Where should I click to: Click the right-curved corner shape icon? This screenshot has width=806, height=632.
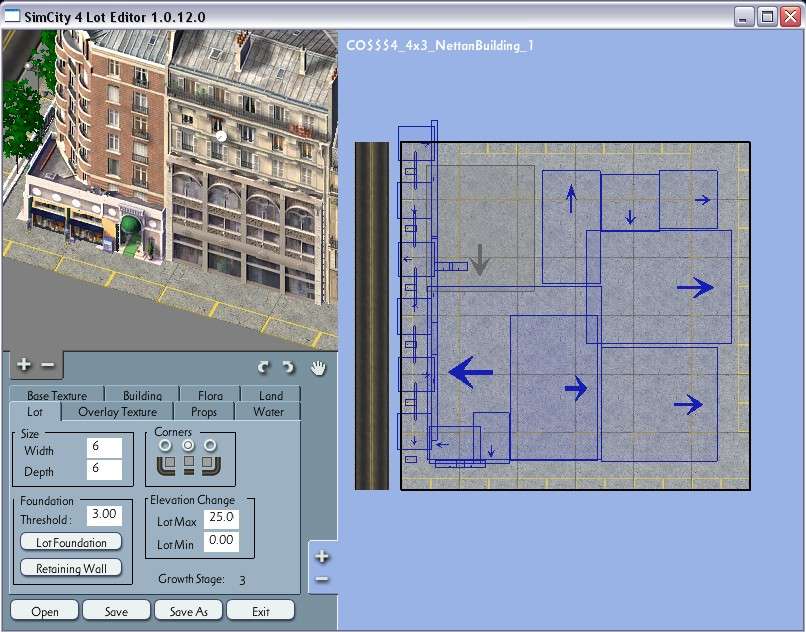click(211, 465)
